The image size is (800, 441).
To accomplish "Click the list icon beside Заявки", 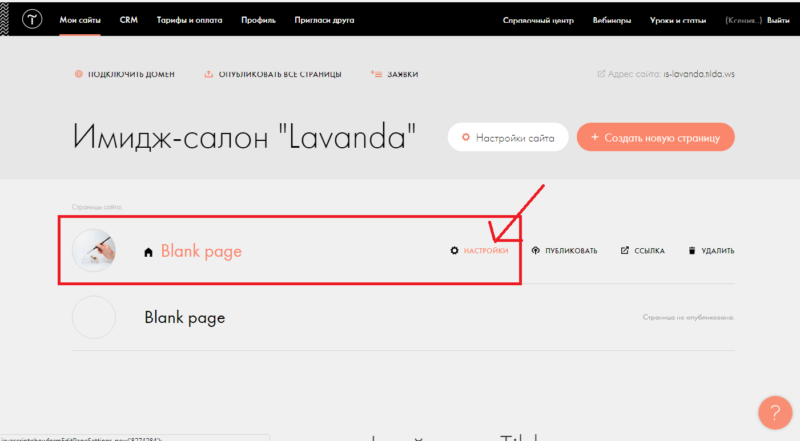I will pyautogui.click(x=376, y=74).
